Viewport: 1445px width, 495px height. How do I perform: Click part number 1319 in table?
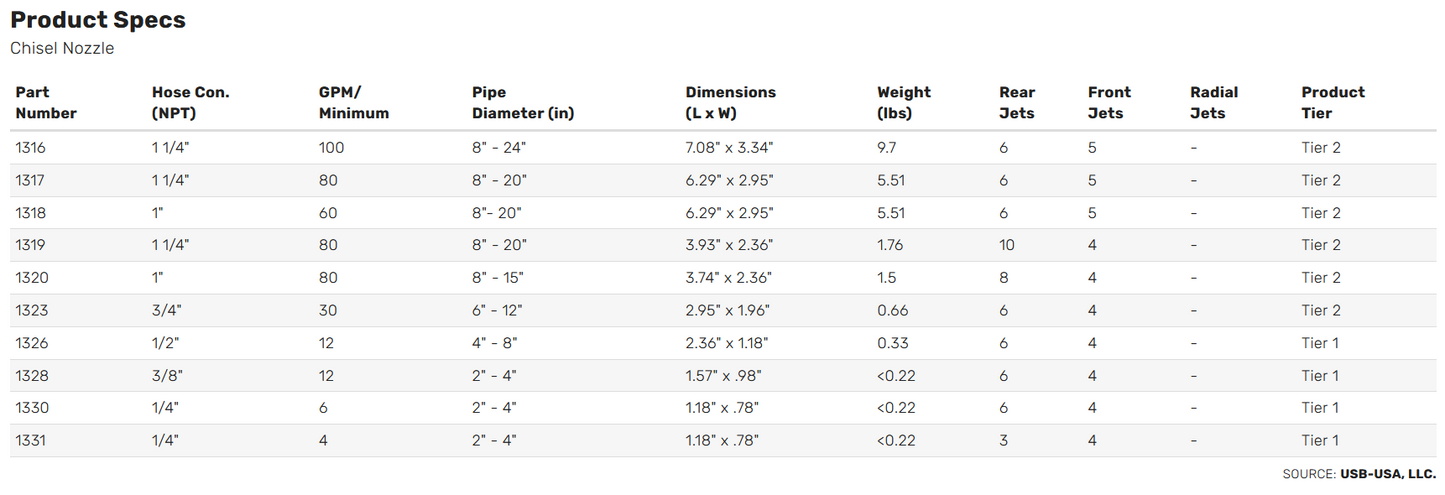(x=30, y=245)
